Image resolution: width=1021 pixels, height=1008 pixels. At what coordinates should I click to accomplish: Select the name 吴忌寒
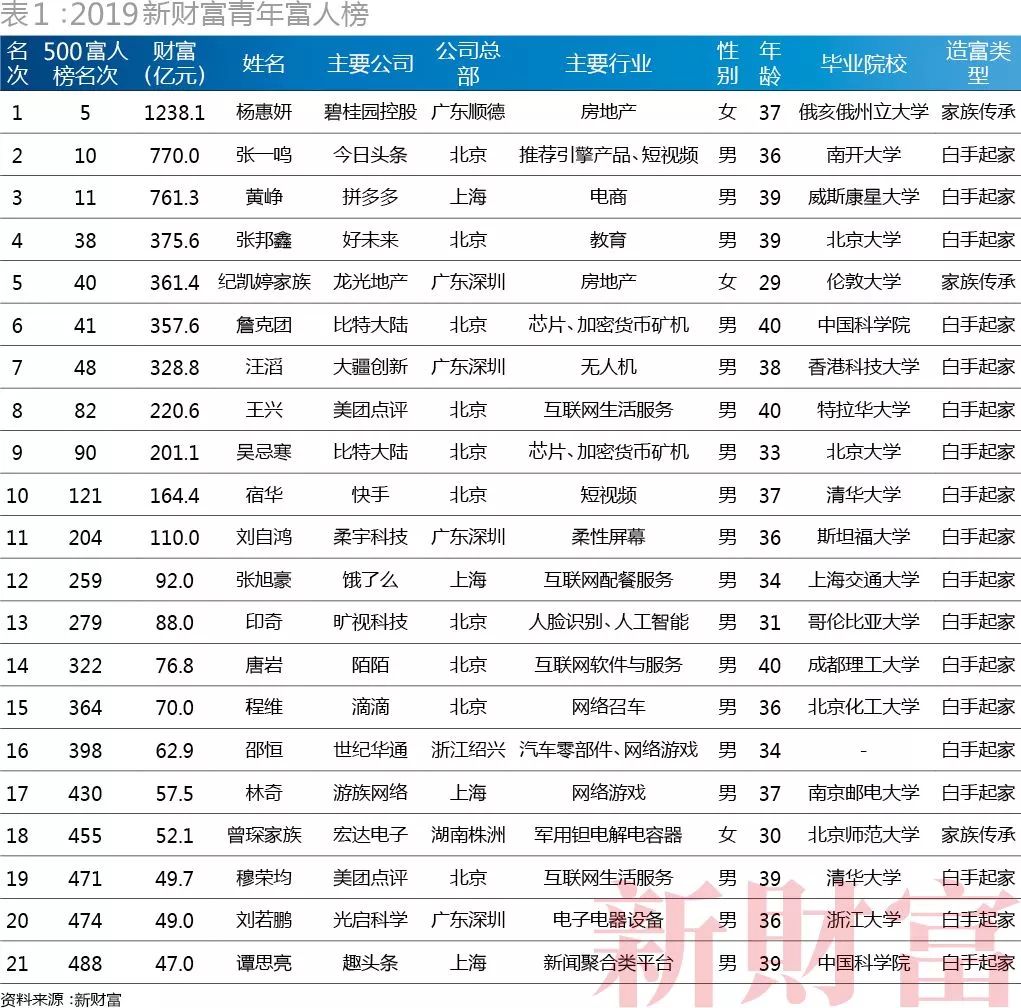pyautogui.click(x=264, y=452)
